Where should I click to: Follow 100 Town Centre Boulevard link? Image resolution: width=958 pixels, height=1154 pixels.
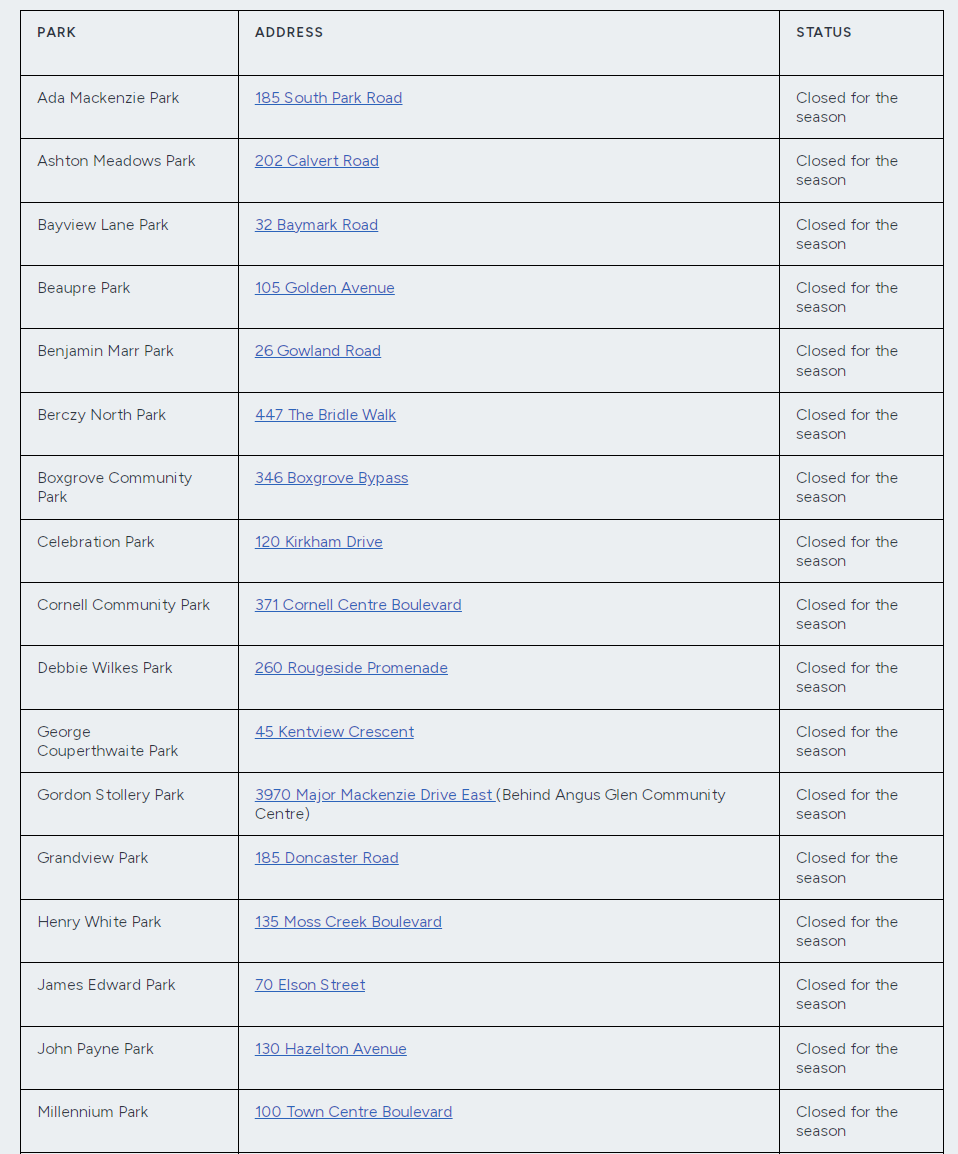click(x=353, y=1112)
